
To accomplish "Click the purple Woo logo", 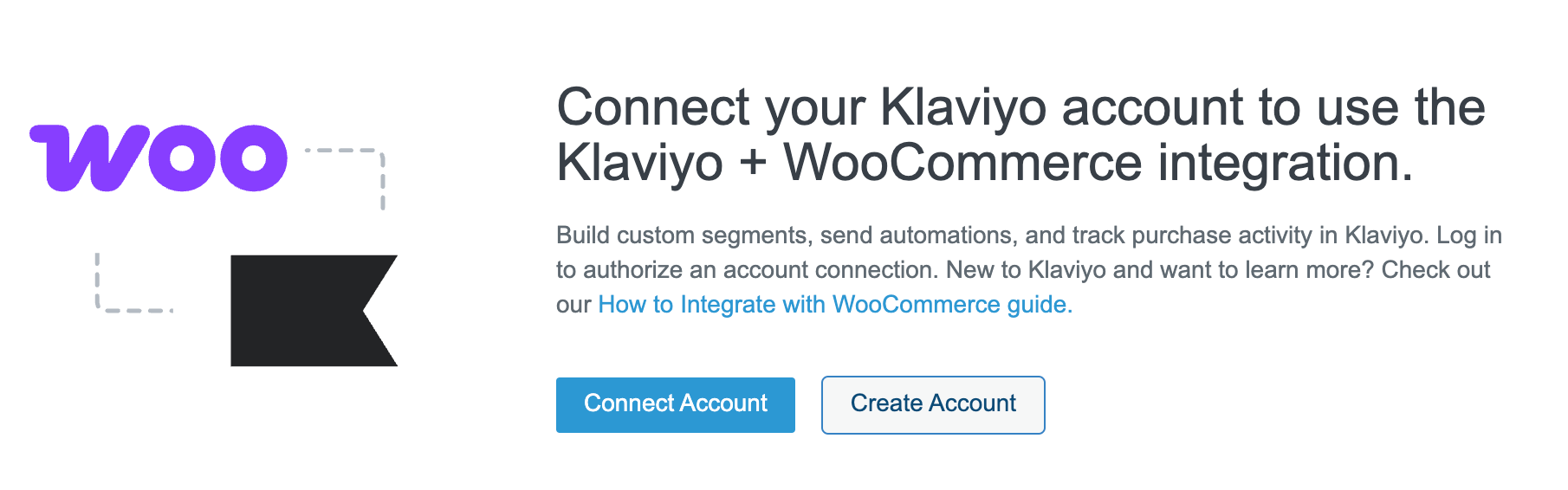I will pos(159,158).
